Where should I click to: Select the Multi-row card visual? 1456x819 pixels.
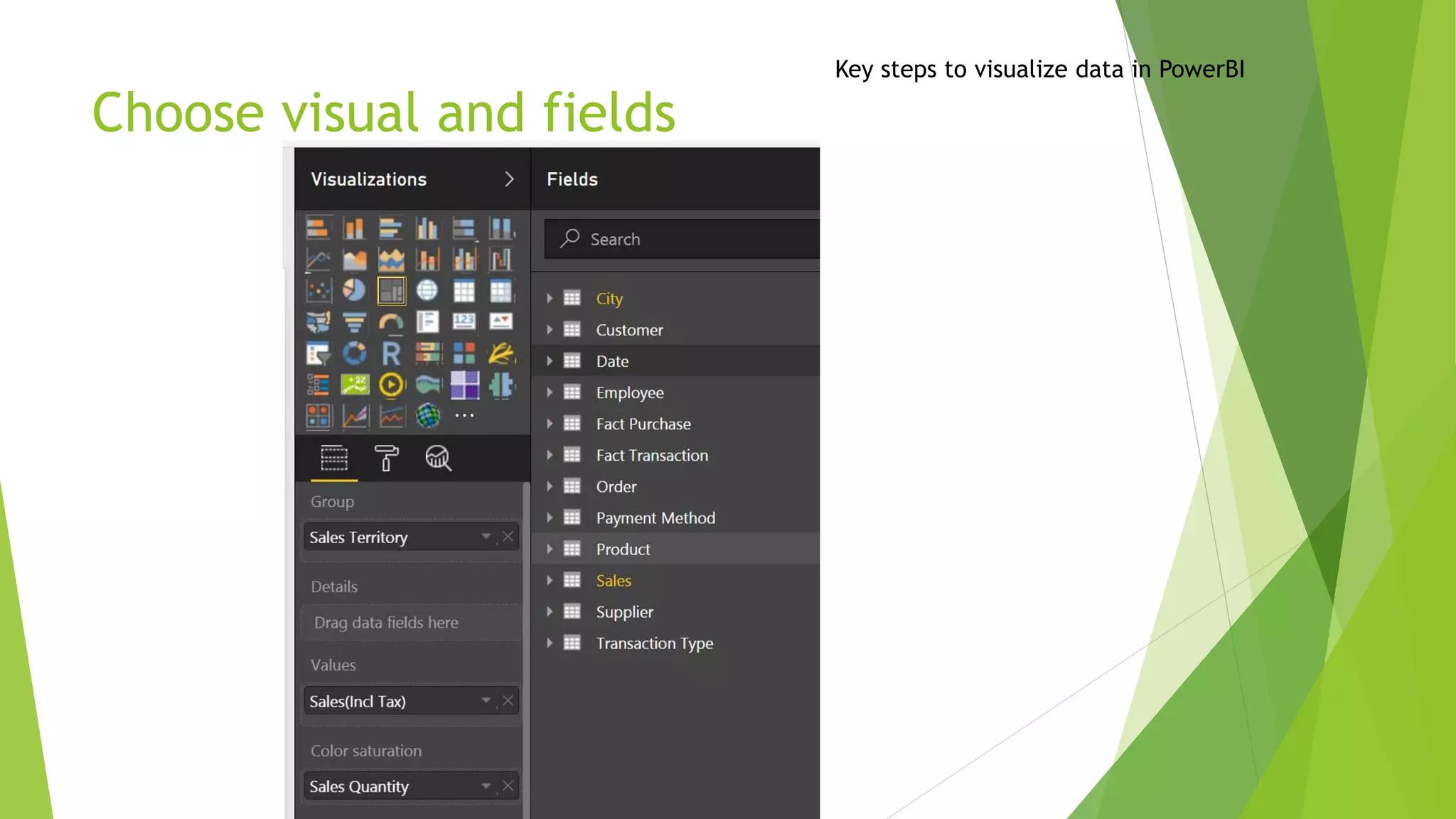427,322
